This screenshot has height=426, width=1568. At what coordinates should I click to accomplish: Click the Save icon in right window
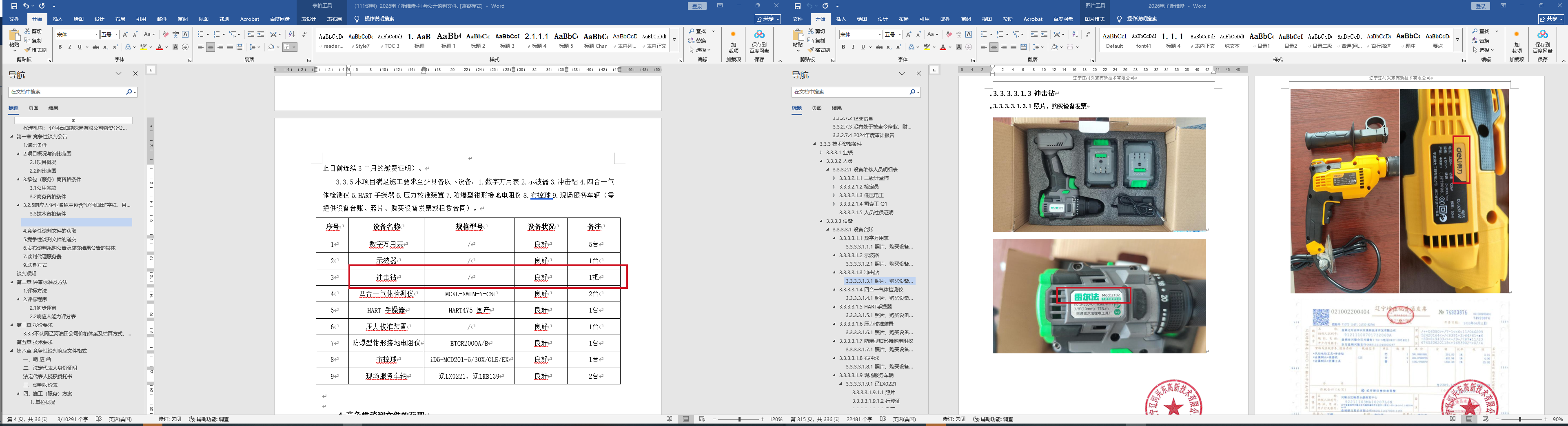point(797,6)
